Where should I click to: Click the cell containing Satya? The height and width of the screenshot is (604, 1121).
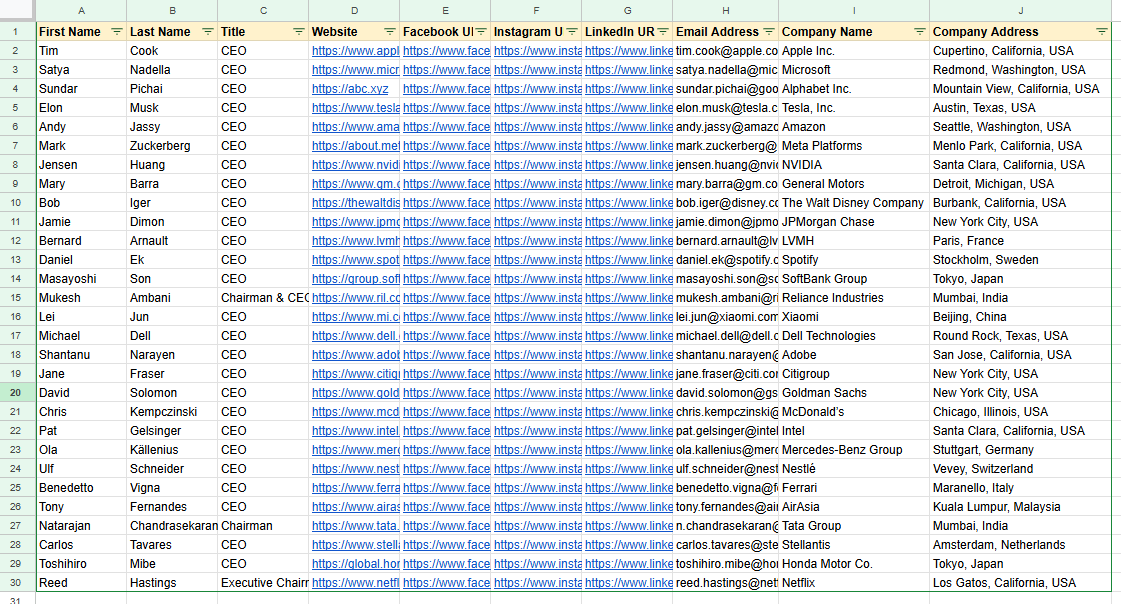(82, 70)
